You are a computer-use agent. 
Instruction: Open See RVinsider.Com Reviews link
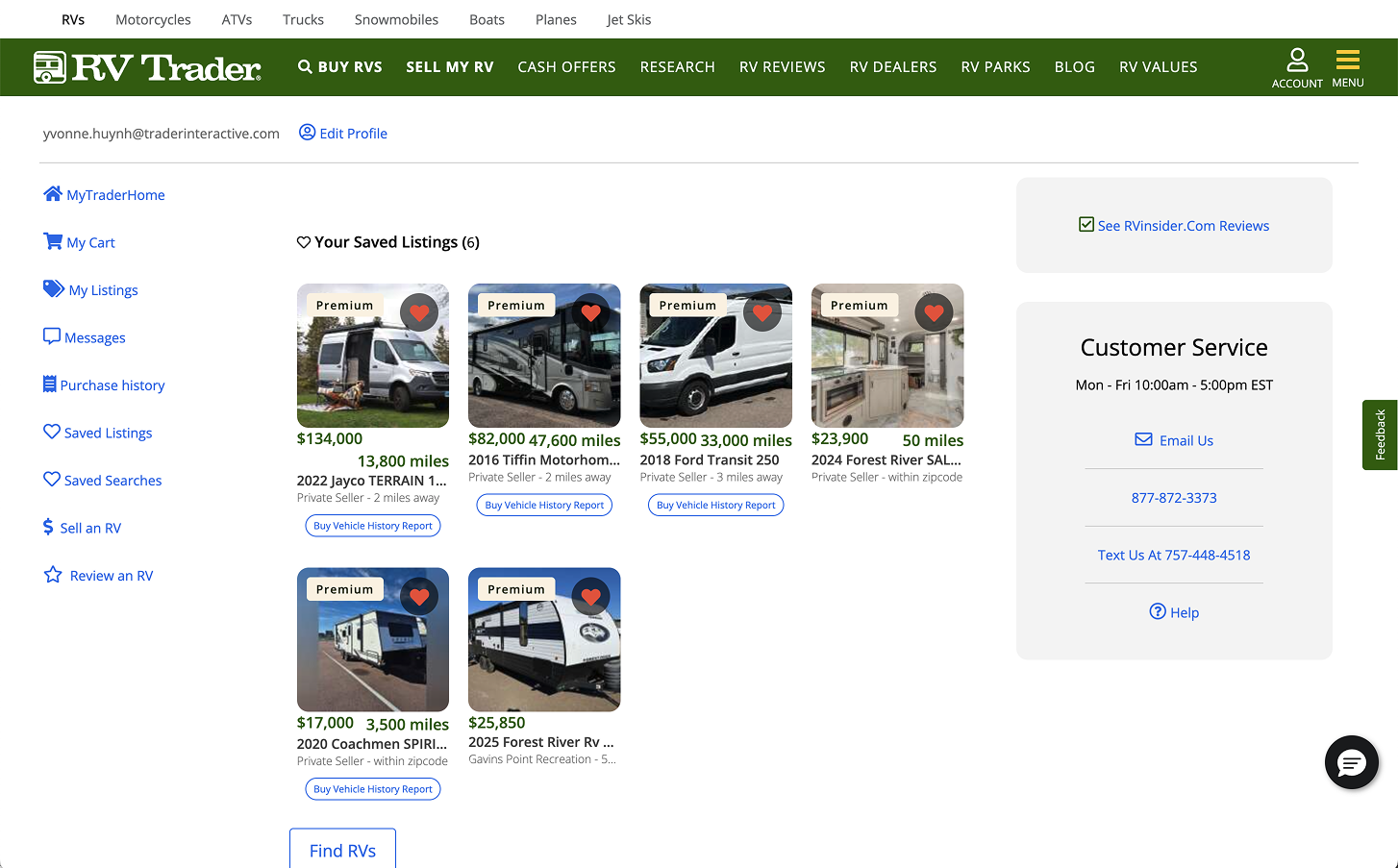tap(1184, 226)
